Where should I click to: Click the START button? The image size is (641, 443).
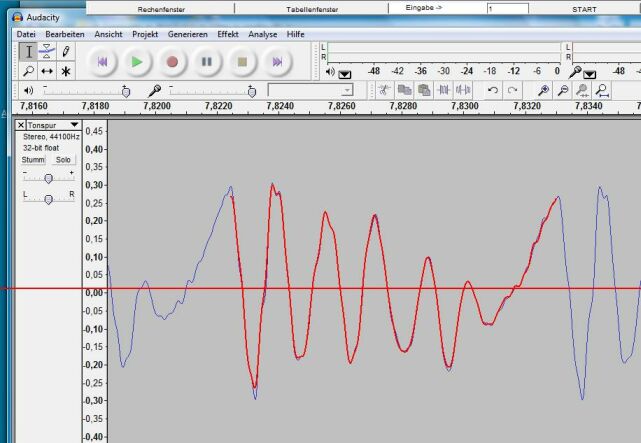pyautogui.click(x=585, y=8)
